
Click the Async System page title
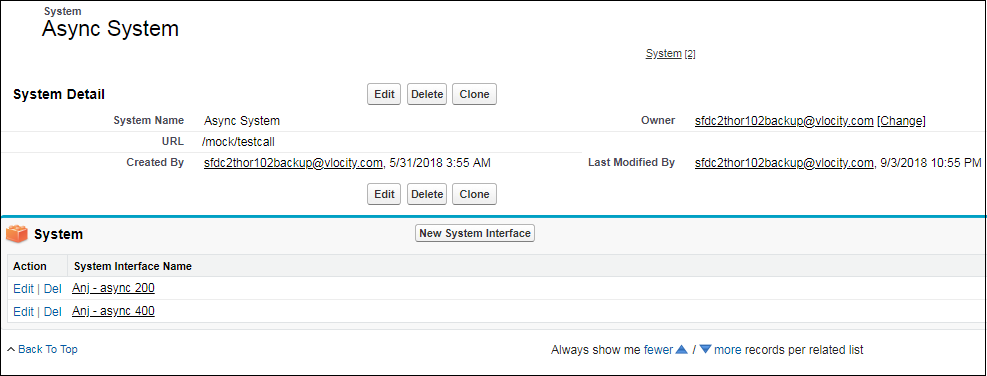(x=110, y=29)
